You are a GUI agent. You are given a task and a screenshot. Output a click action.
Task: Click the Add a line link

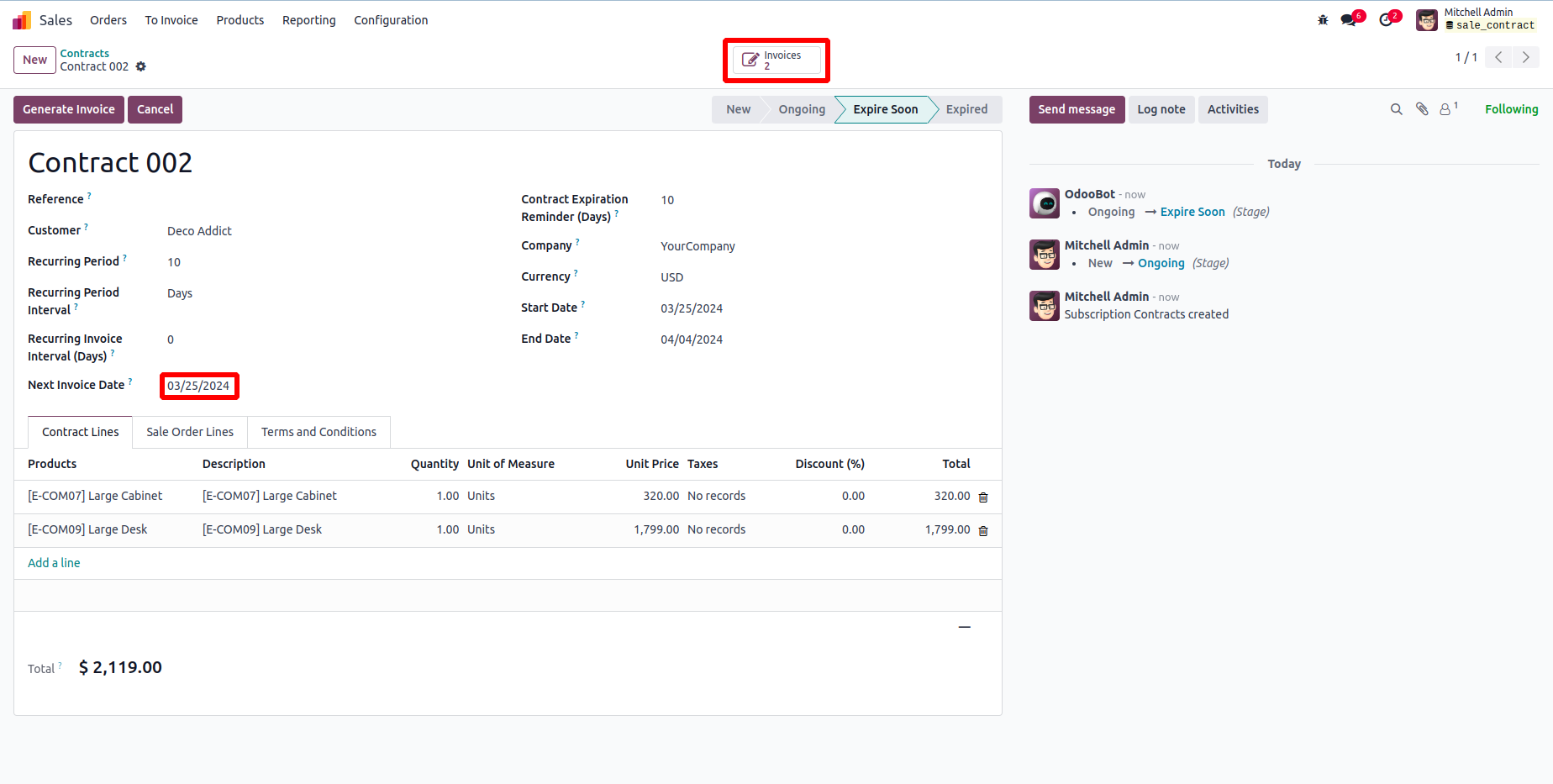pos(54,563)
